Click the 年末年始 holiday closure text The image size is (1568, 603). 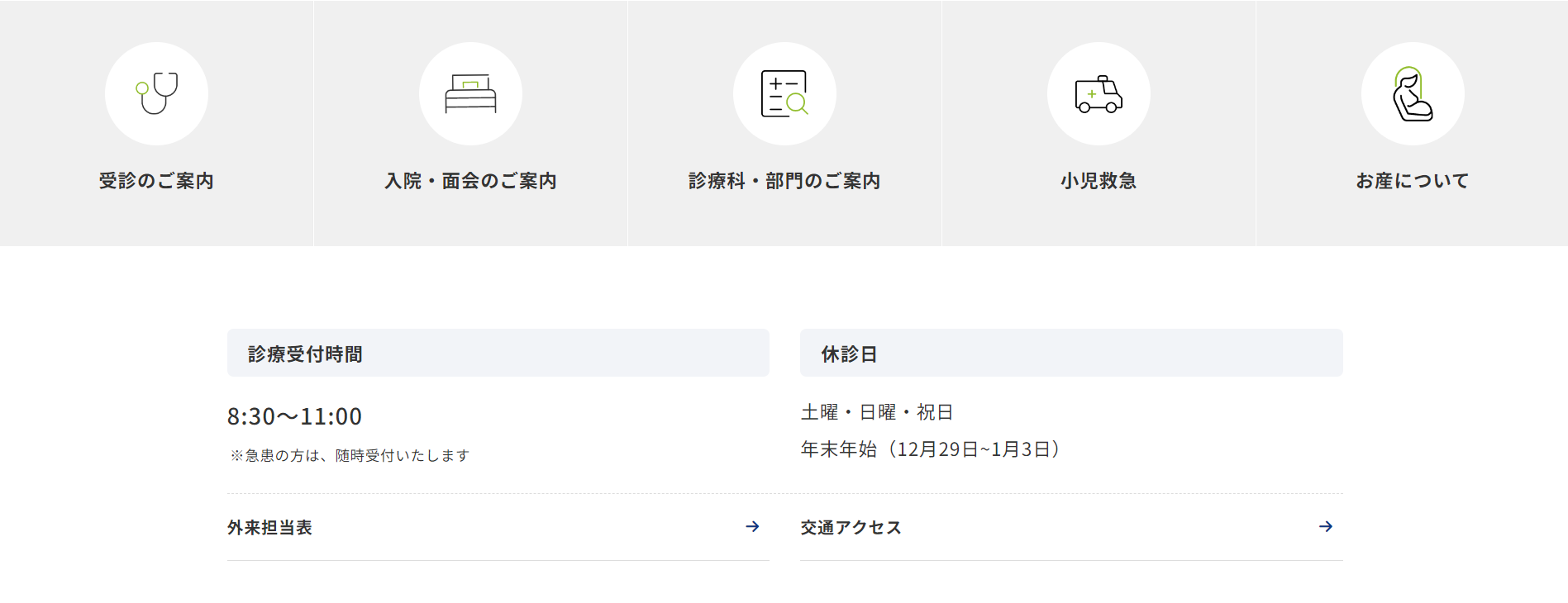click(x=930, y=449)
